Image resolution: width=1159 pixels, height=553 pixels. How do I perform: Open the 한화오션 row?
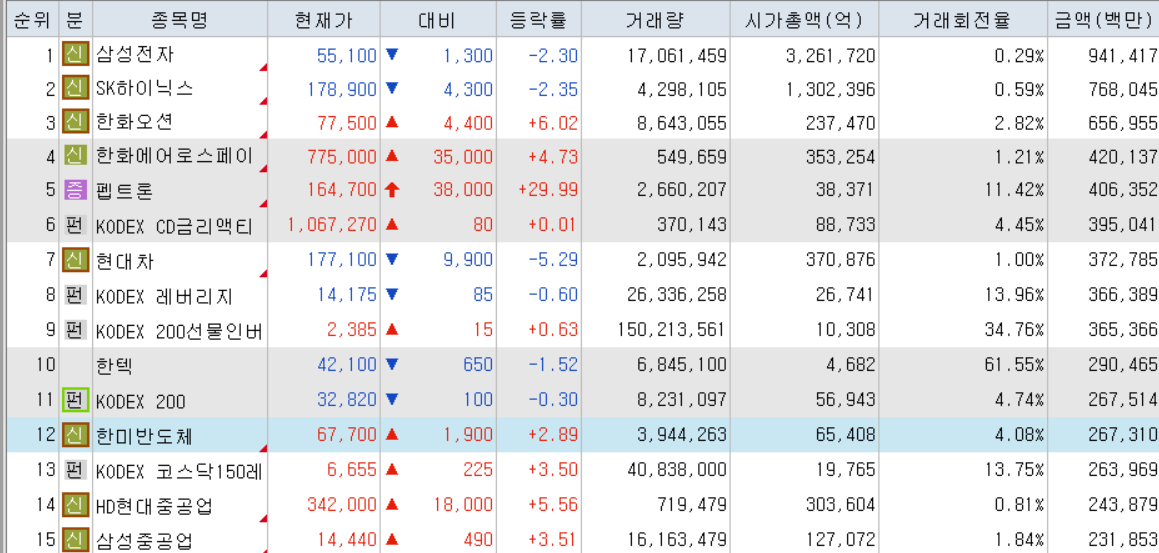tap(135, 123)
